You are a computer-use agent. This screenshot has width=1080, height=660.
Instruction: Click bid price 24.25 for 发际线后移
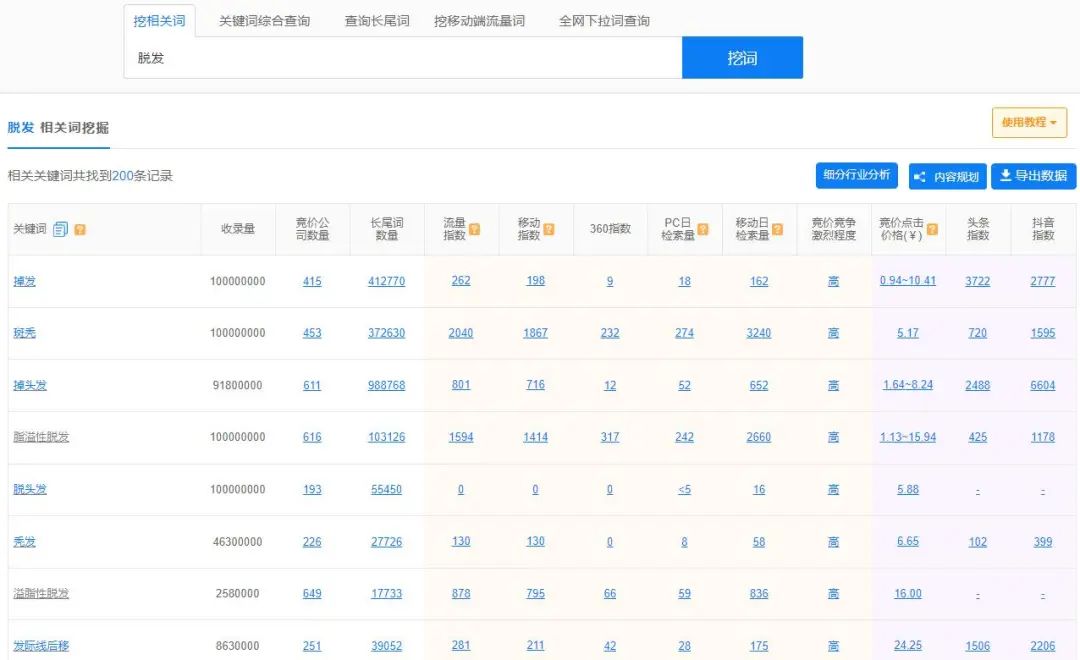pos(908,646)
